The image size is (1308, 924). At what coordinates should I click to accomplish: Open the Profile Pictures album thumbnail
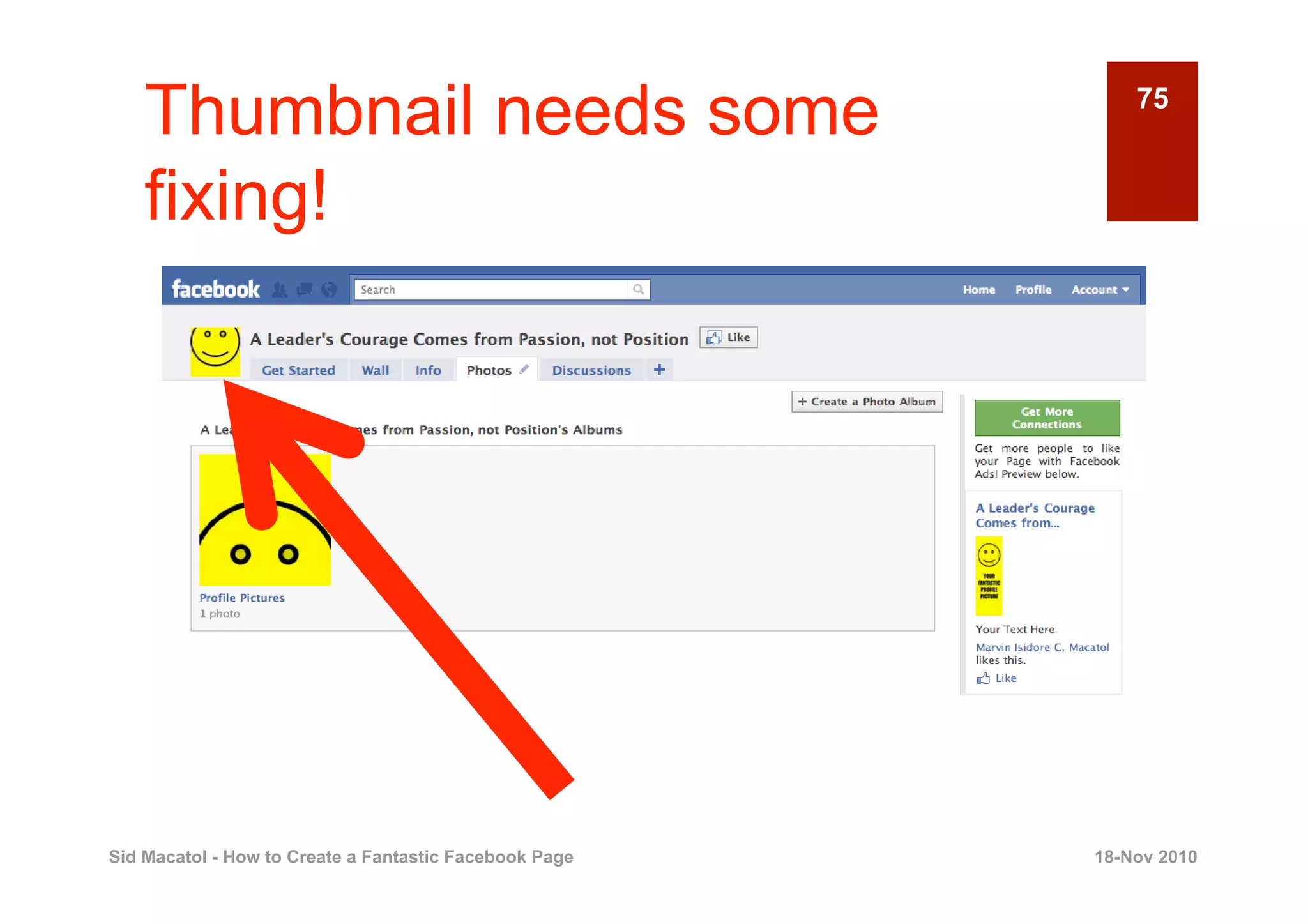(265, 520)
